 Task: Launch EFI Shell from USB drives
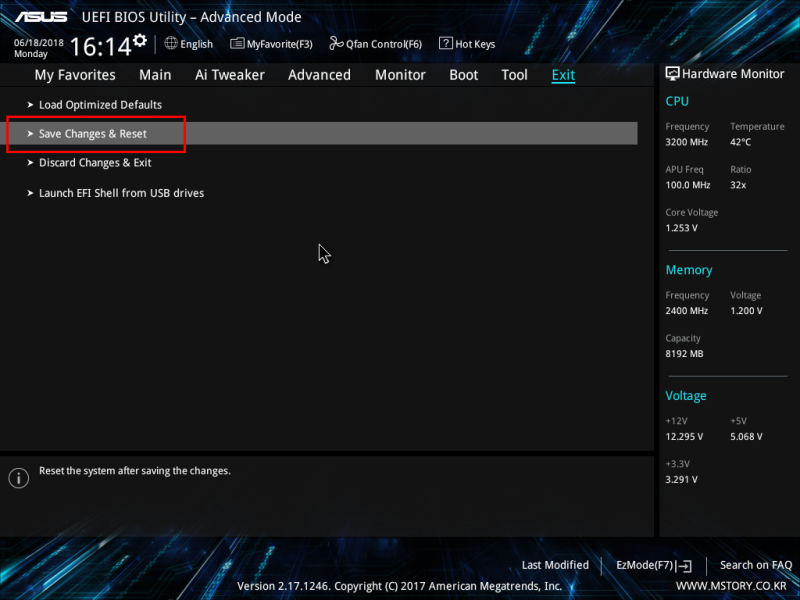121,193
